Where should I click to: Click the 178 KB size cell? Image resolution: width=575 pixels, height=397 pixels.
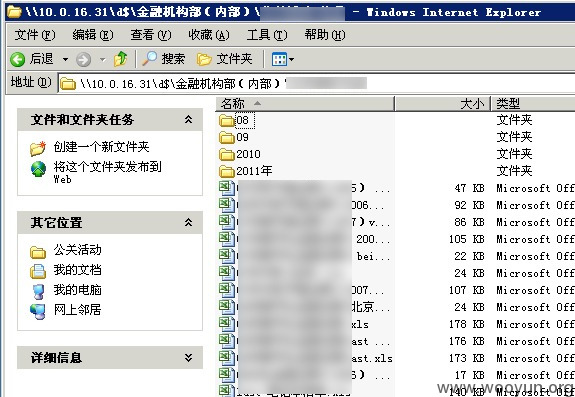(466, 324)
